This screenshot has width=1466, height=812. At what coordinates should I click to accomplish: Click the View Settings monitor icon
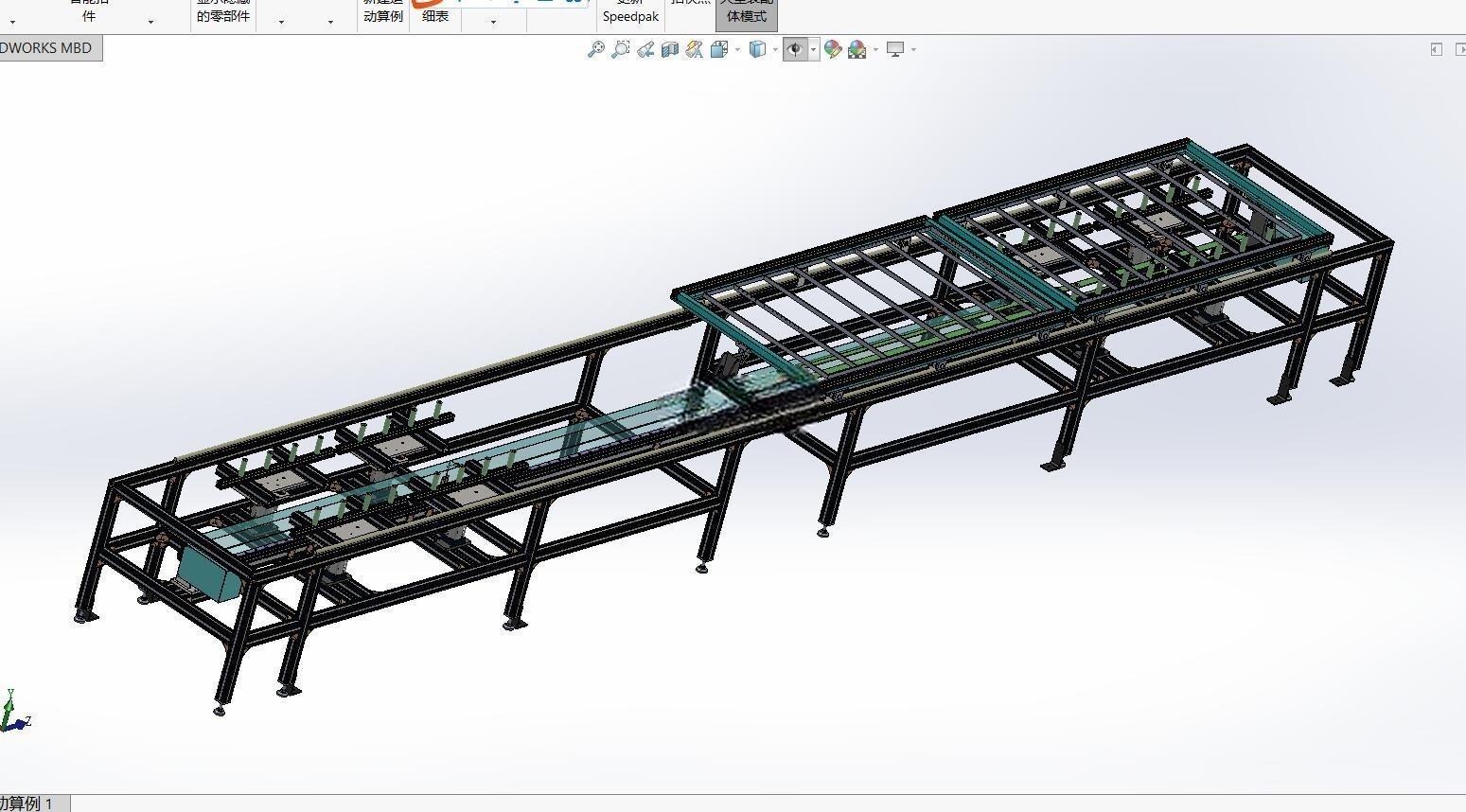click(895, 49)
